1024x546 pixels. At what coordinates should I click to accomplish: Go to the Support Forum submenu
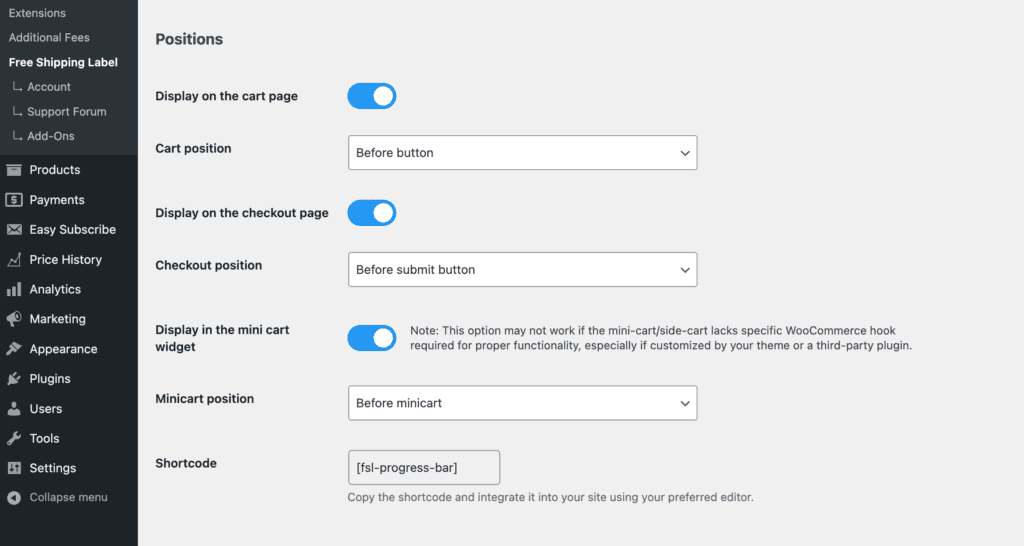(66, 112)
